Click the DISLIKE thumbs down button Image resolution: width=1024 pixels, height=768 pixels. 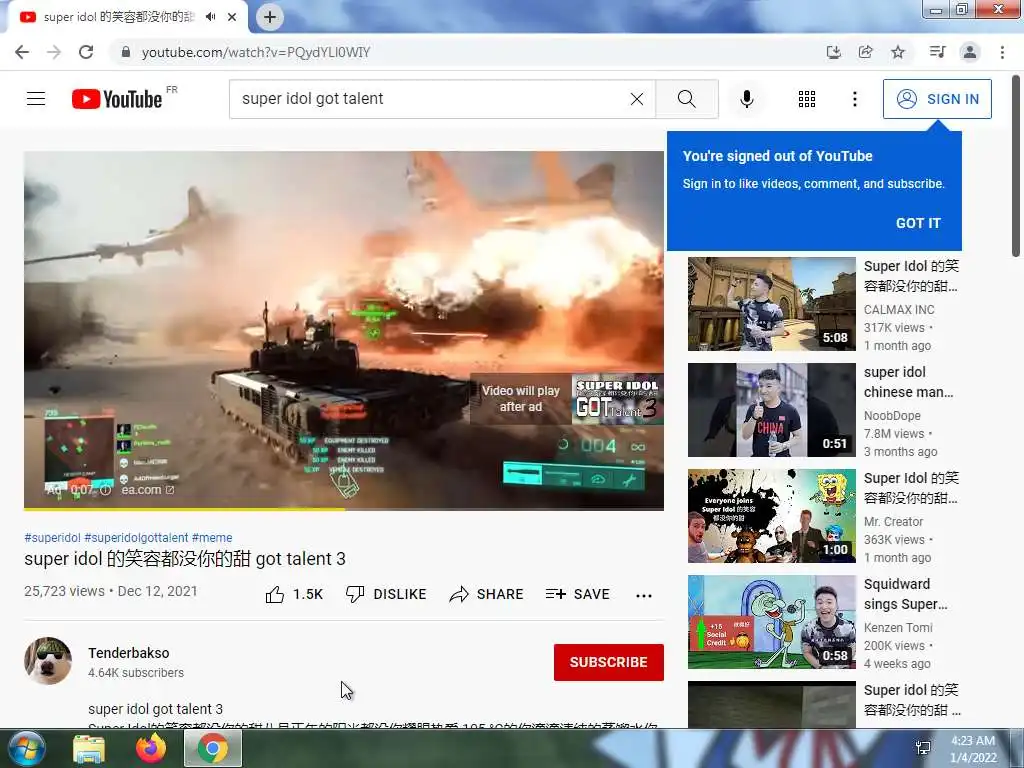click(385, 594)
